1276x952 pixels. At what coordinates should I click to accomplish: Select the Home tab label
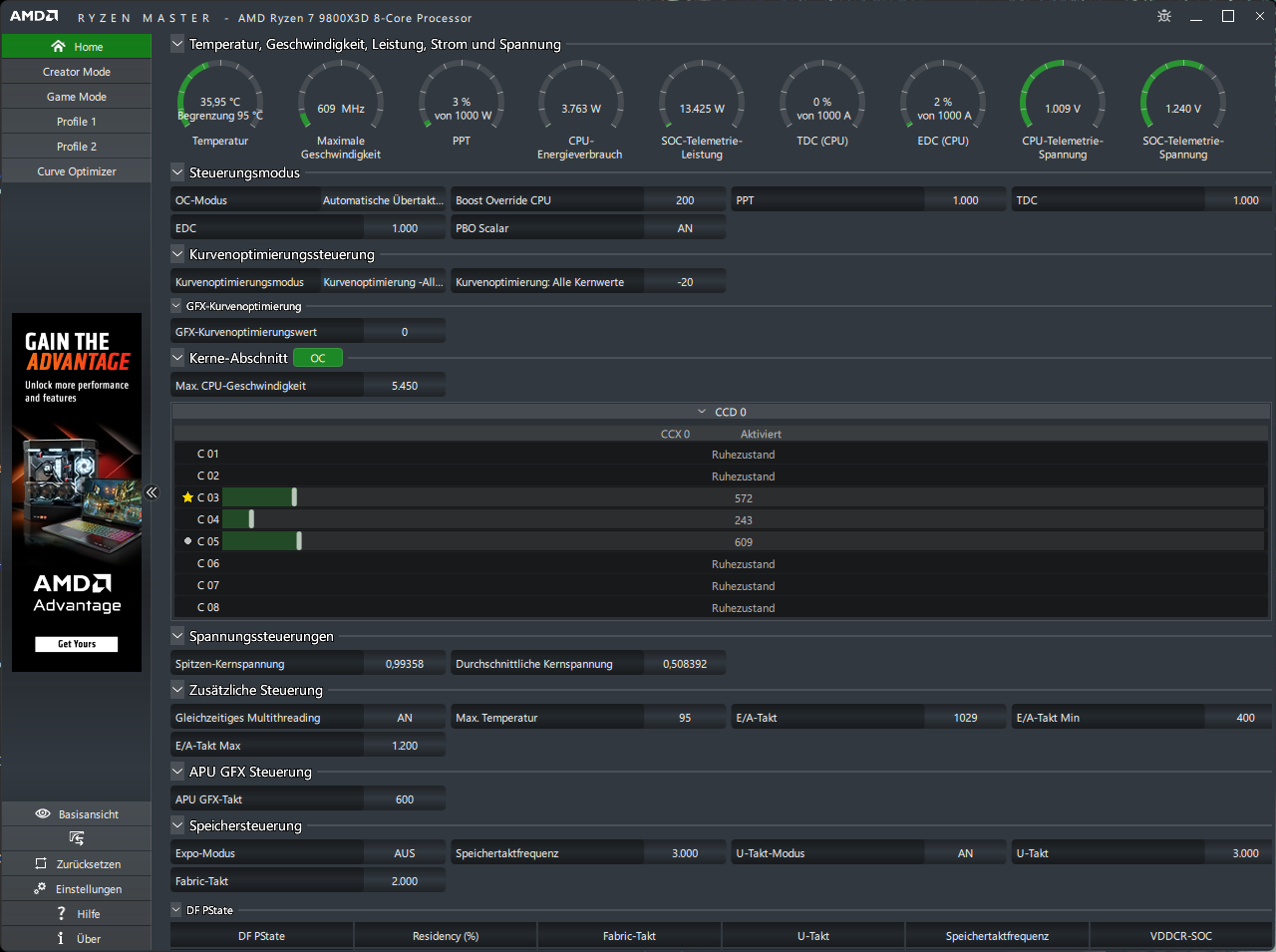pos(89,47)
